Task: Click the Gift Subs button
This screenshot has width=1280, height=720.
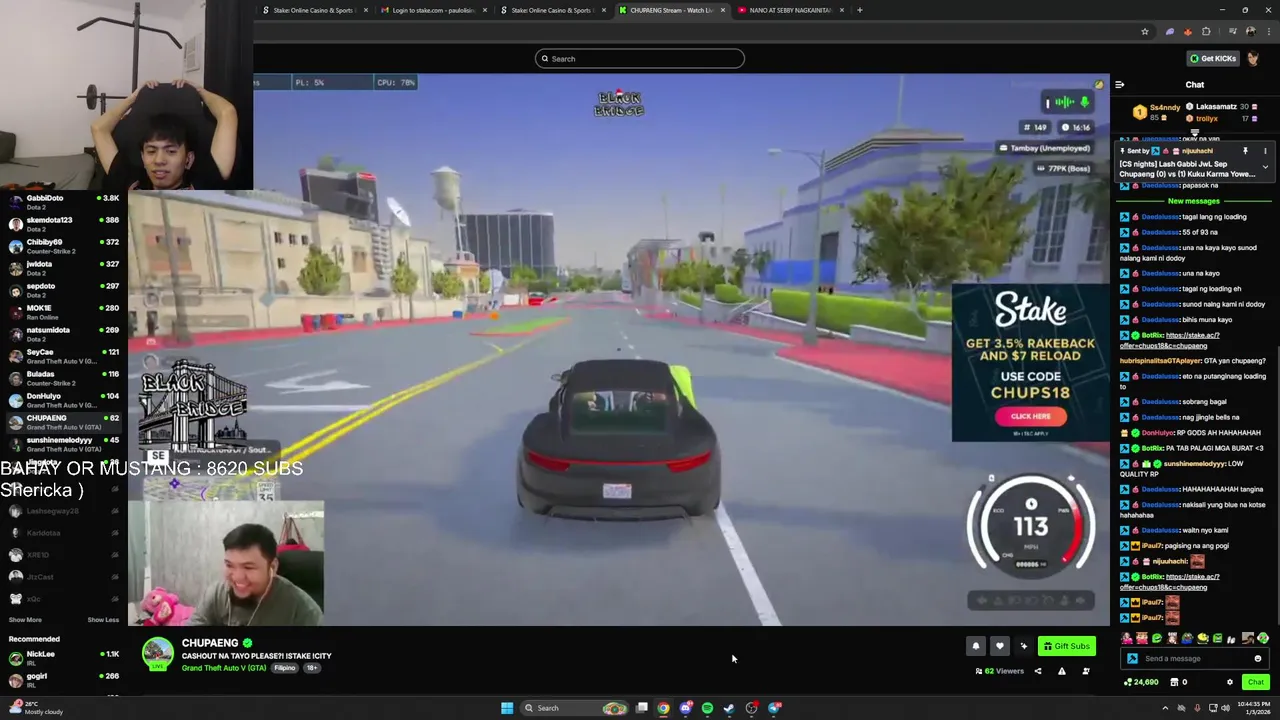Action: tap(1066, 646)
